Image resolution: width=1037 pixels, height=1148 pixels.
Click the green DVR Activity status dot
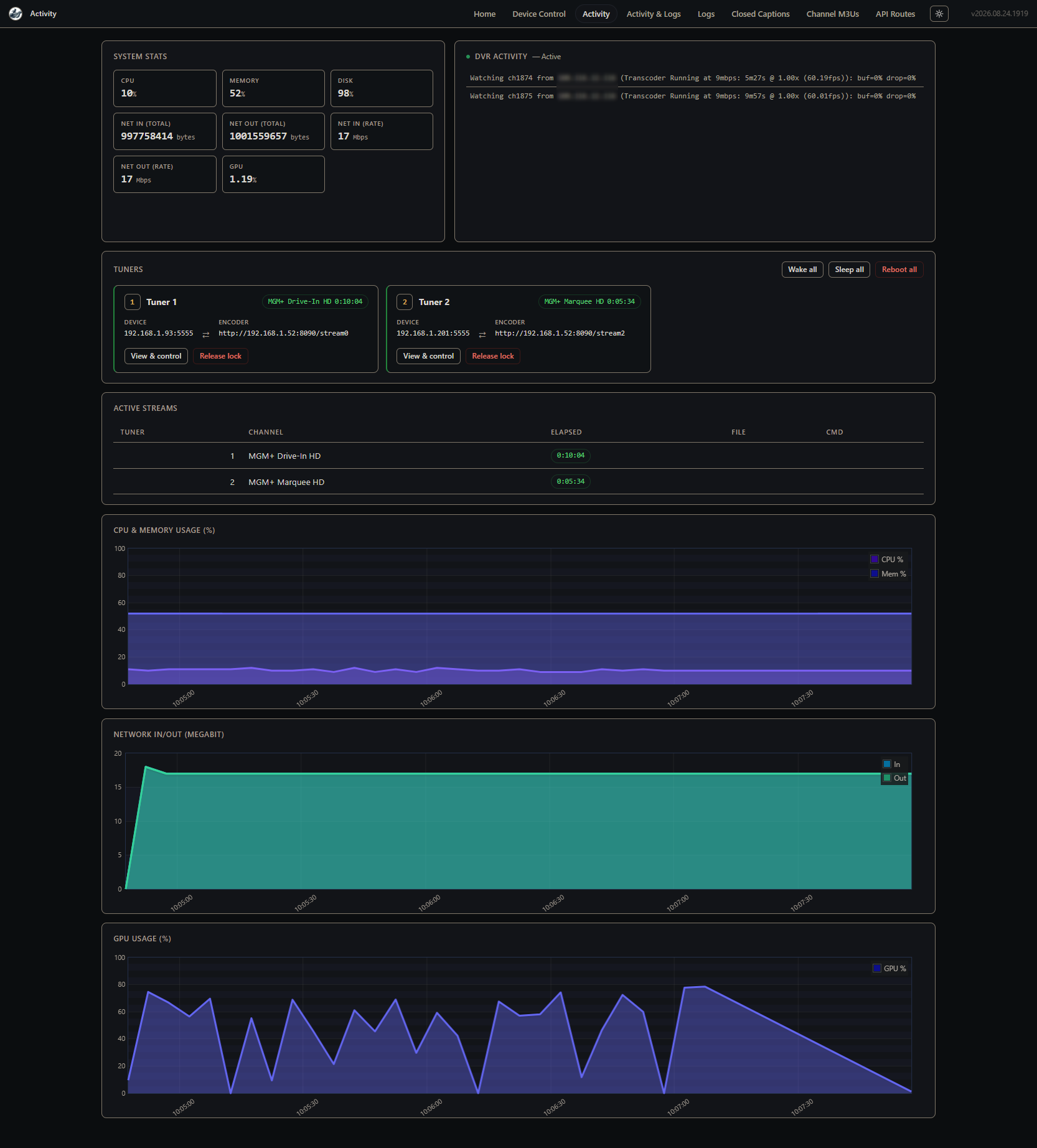tap(468, 57)
